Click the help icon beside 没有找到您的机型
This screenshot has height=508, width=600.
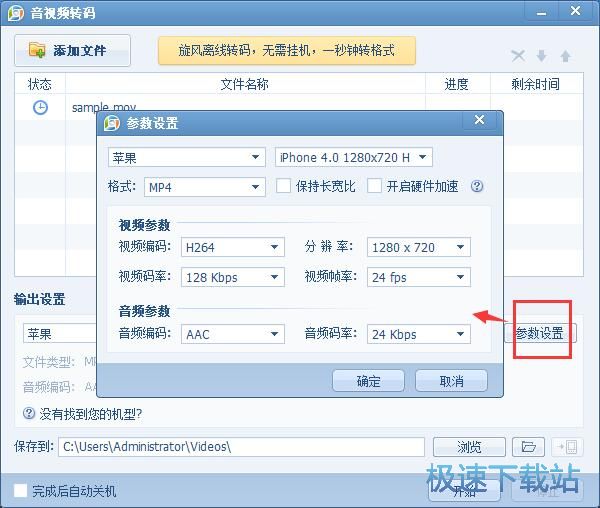(x=29, y=414)
